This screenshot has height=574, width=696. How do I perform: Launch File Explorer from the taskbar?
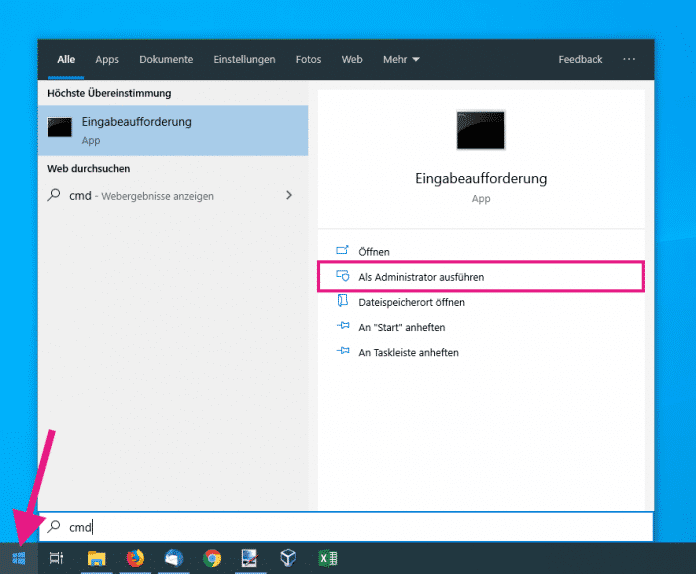click(97, 558)
